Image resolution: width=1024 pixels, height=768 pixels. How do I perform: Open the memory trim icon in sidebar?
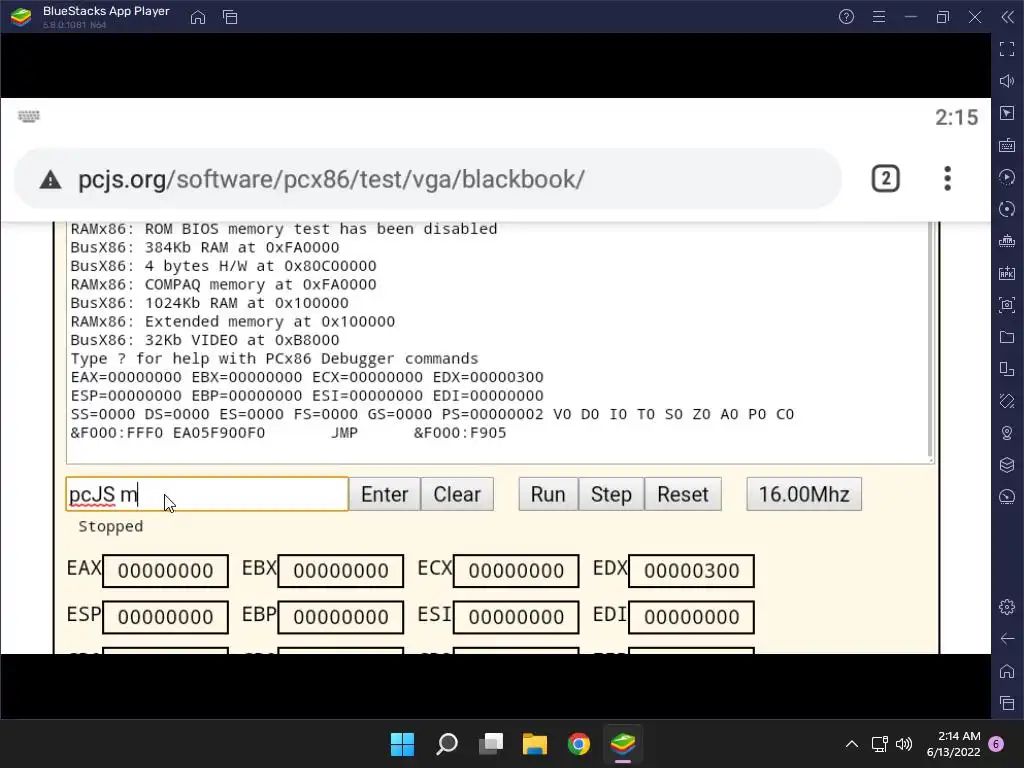pos(1007,241)
